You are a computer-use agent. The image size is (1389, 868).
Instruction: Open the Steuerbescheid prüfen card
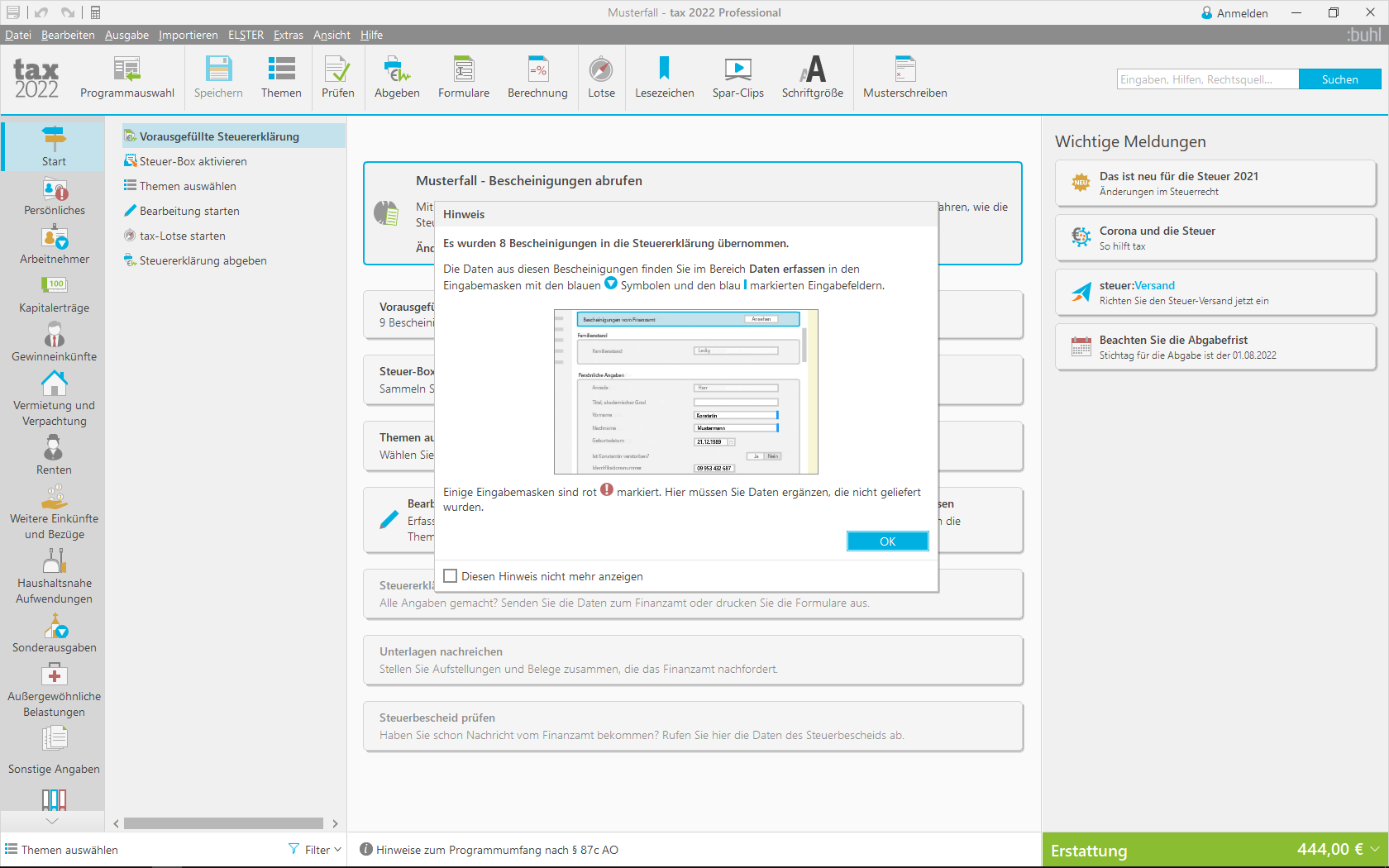click(693, 726)
